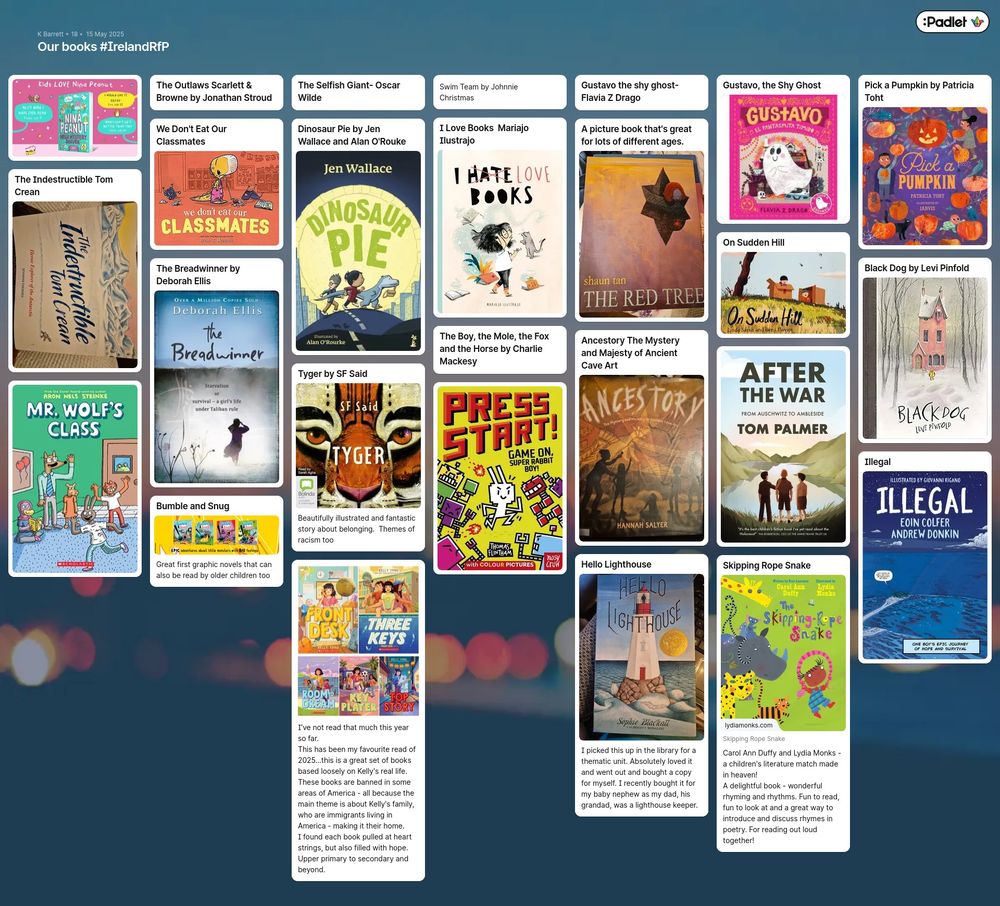
Task: Open After the War Tom Palmer cover
Action: tap(783, 446)
